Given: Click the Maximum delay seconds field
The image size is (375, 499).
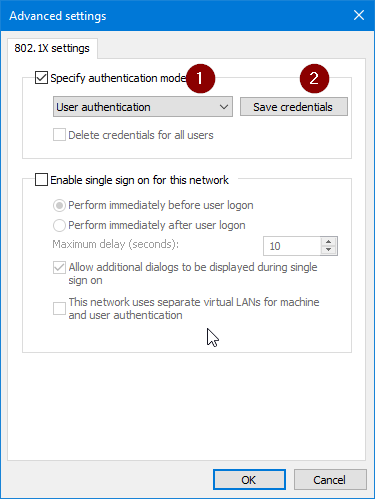Looking at the screenshot, I should [292, 246].
